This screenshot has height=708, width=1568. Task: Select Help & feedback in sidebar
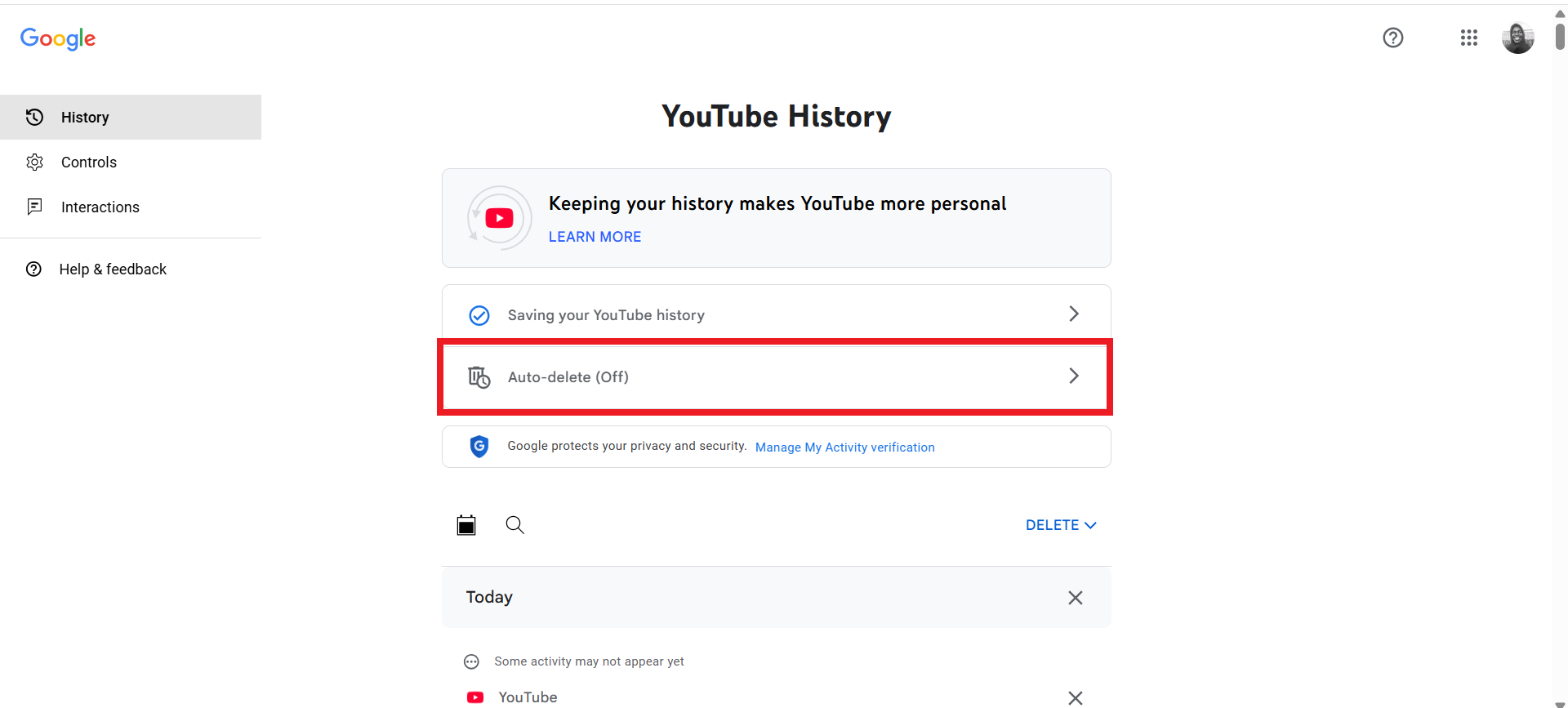point(113,269)
